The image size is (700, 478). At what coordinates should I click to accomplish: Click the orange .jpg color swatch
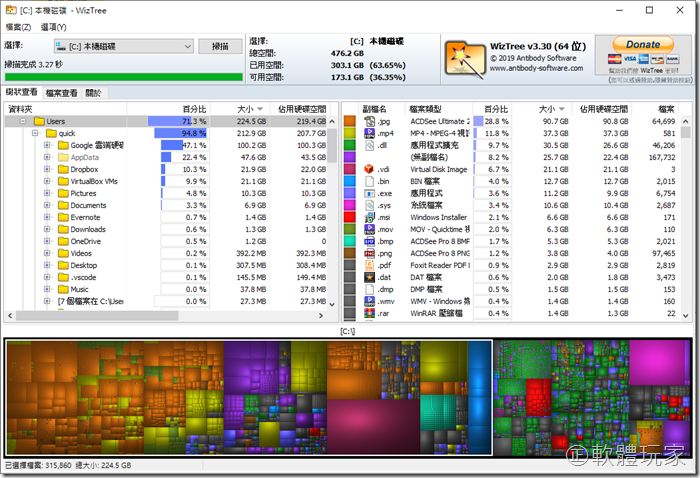350,121
